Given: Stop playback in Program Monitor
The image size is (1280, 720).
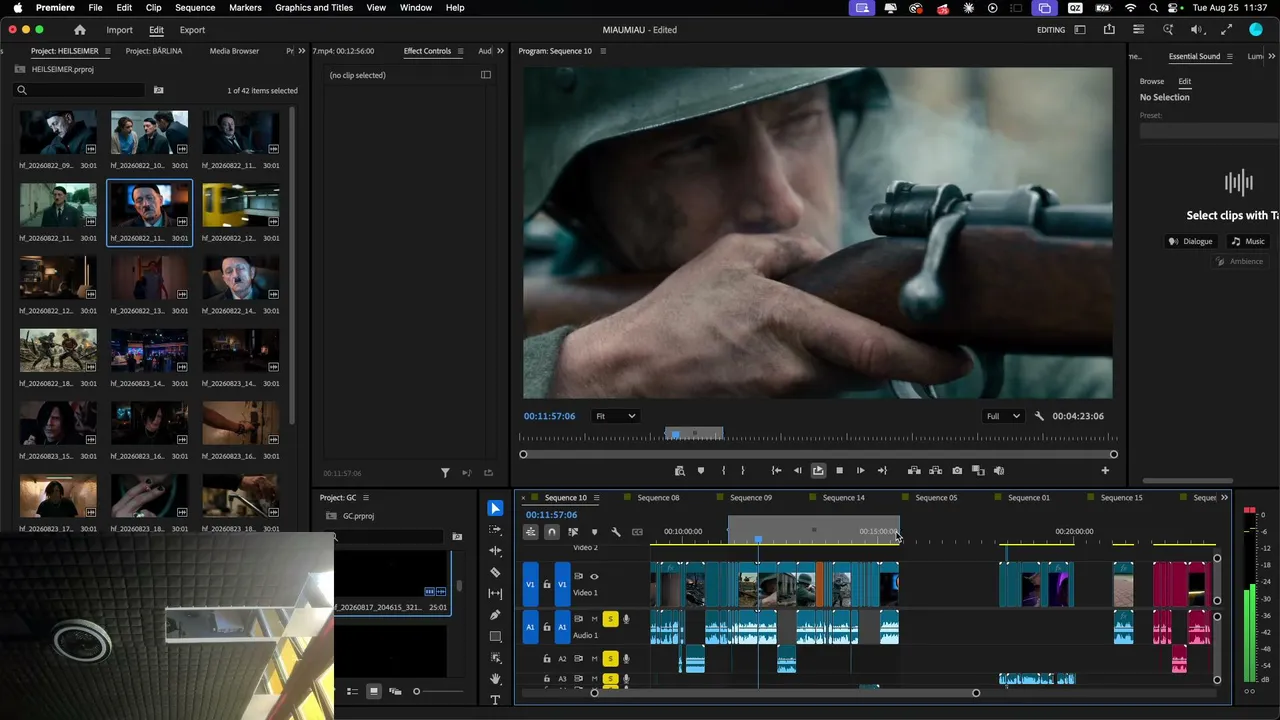Looking at the screenshot, I should click(x=839, y=471).
